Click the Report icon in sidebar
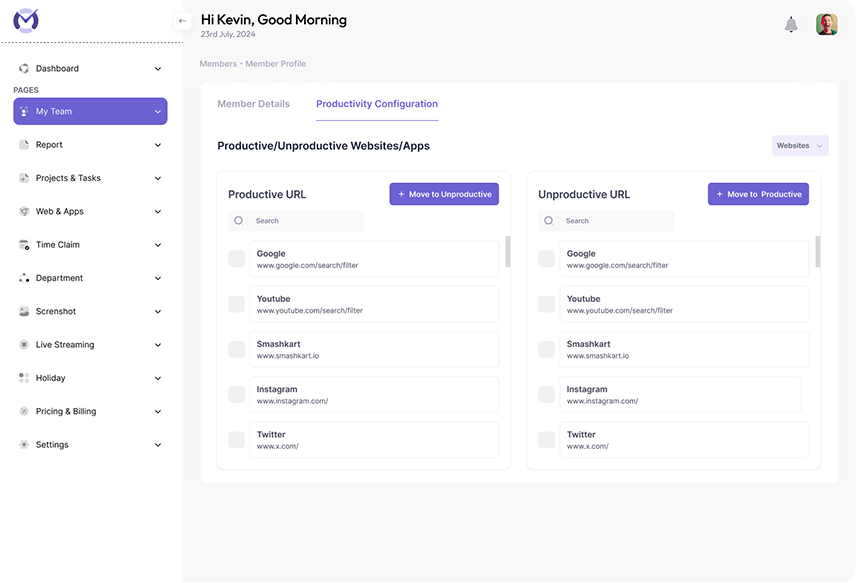 click(25, 145)
